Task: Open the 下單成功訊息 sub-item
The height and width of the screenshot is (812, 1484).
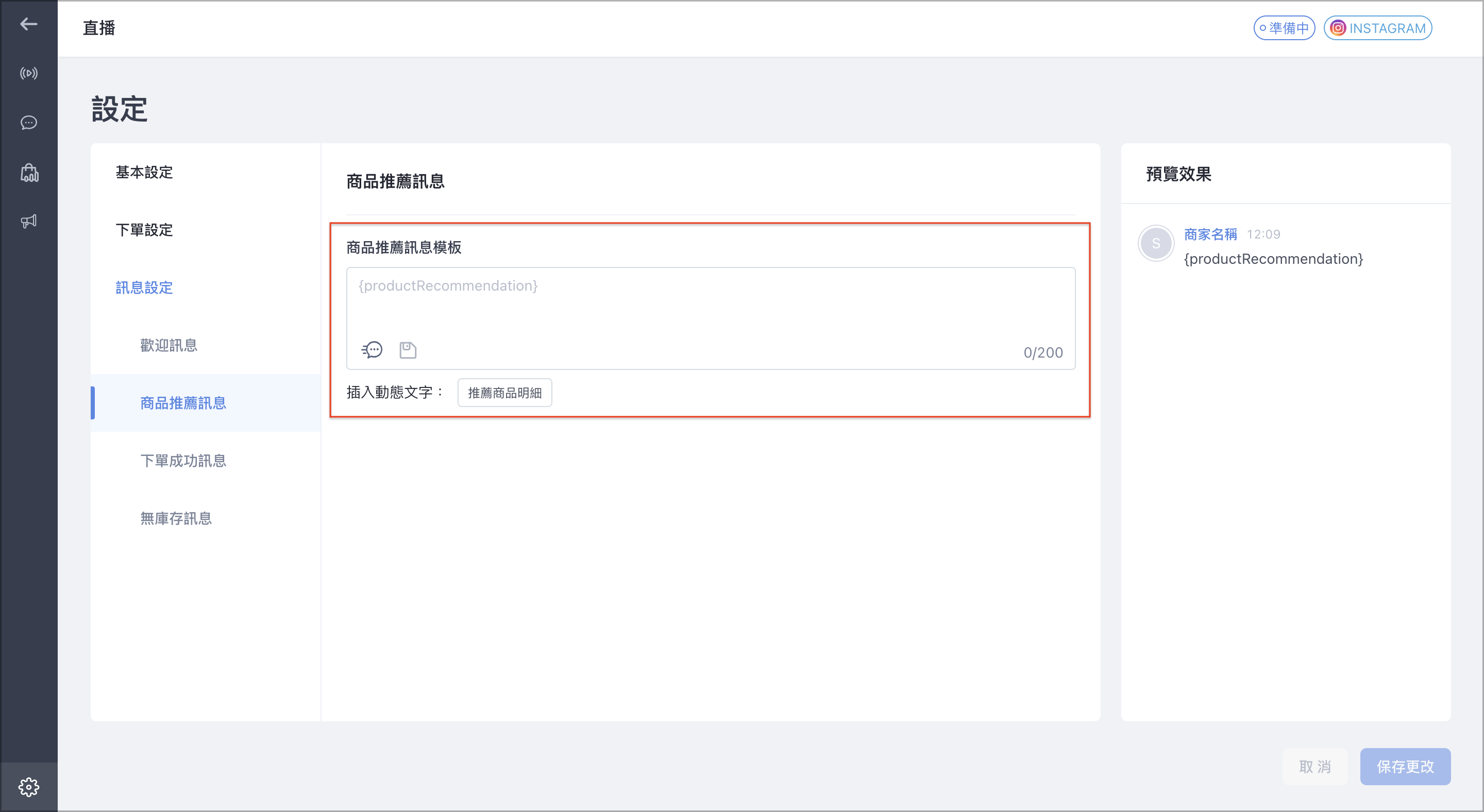Action: 183,460
